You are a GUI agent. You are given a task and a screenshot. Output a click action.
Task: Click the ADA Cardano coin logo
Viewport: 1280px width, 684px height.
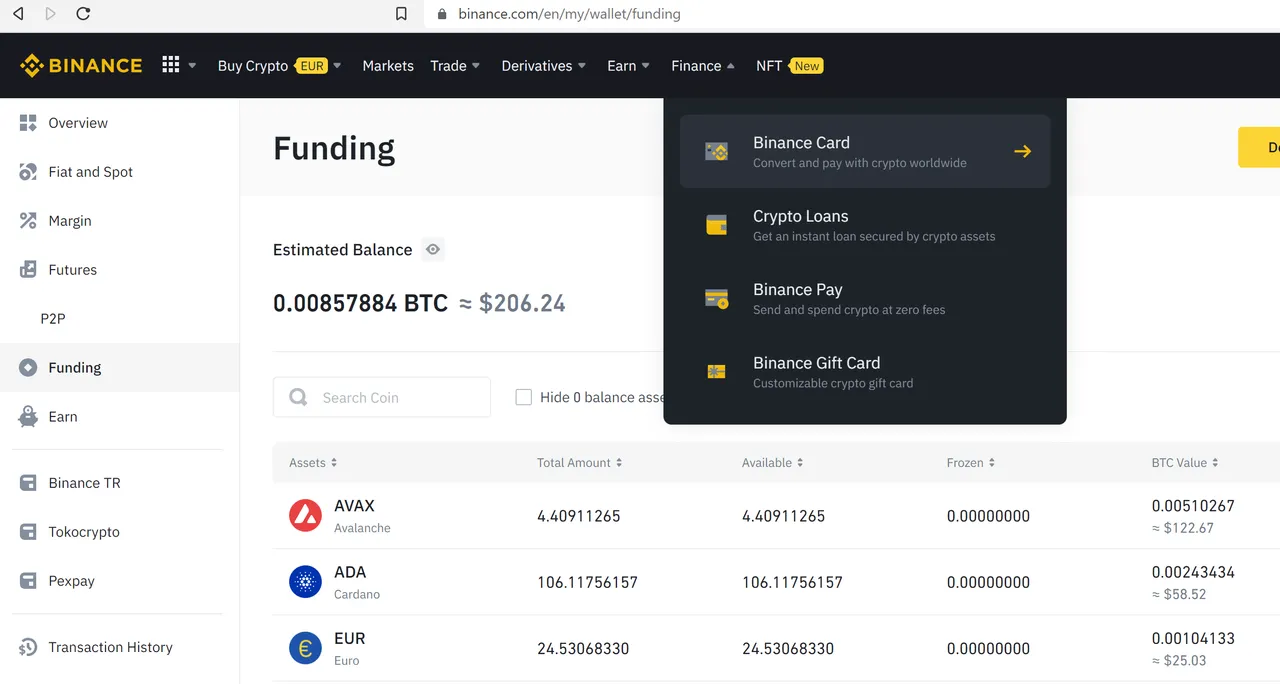pyautogui.click(x=305, y=582)
